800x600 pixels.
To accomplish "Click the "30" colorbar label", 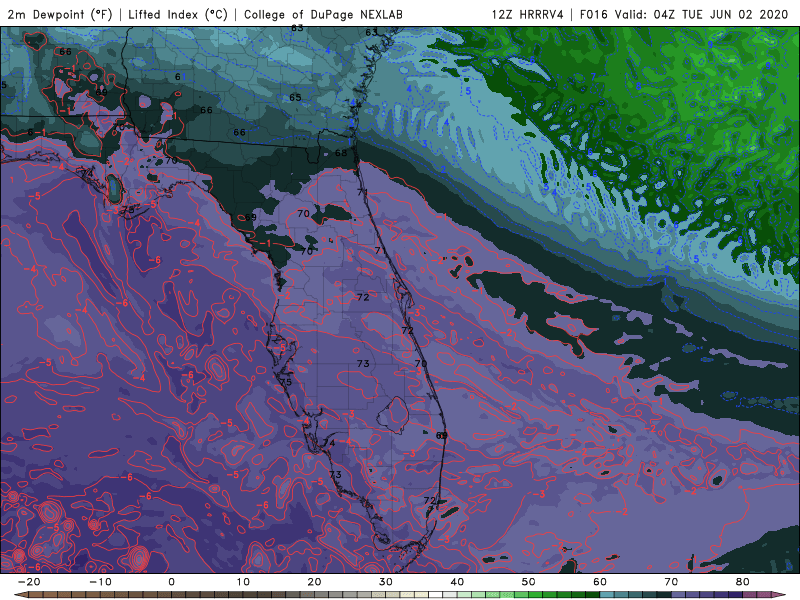I will [x=386, y=582].
